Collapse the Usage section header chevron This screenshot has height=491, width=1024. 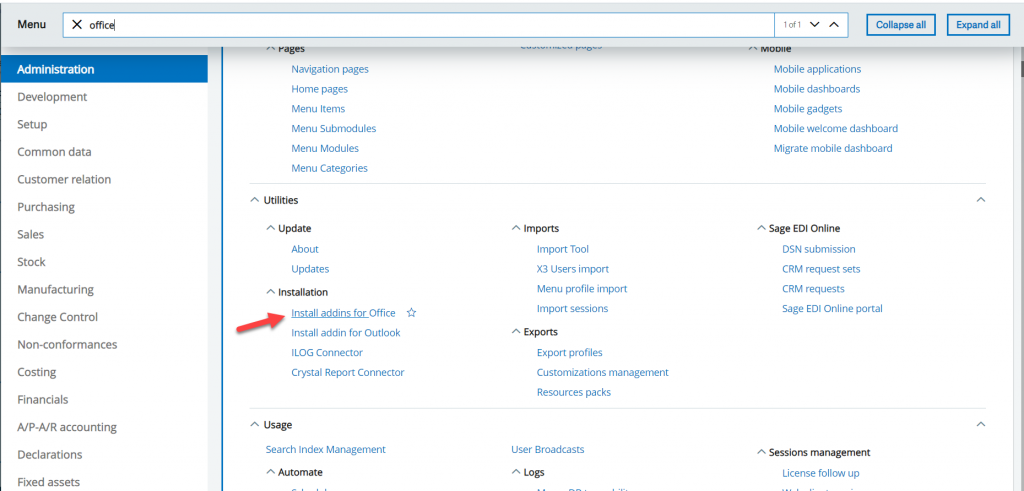tap(255, 424)
